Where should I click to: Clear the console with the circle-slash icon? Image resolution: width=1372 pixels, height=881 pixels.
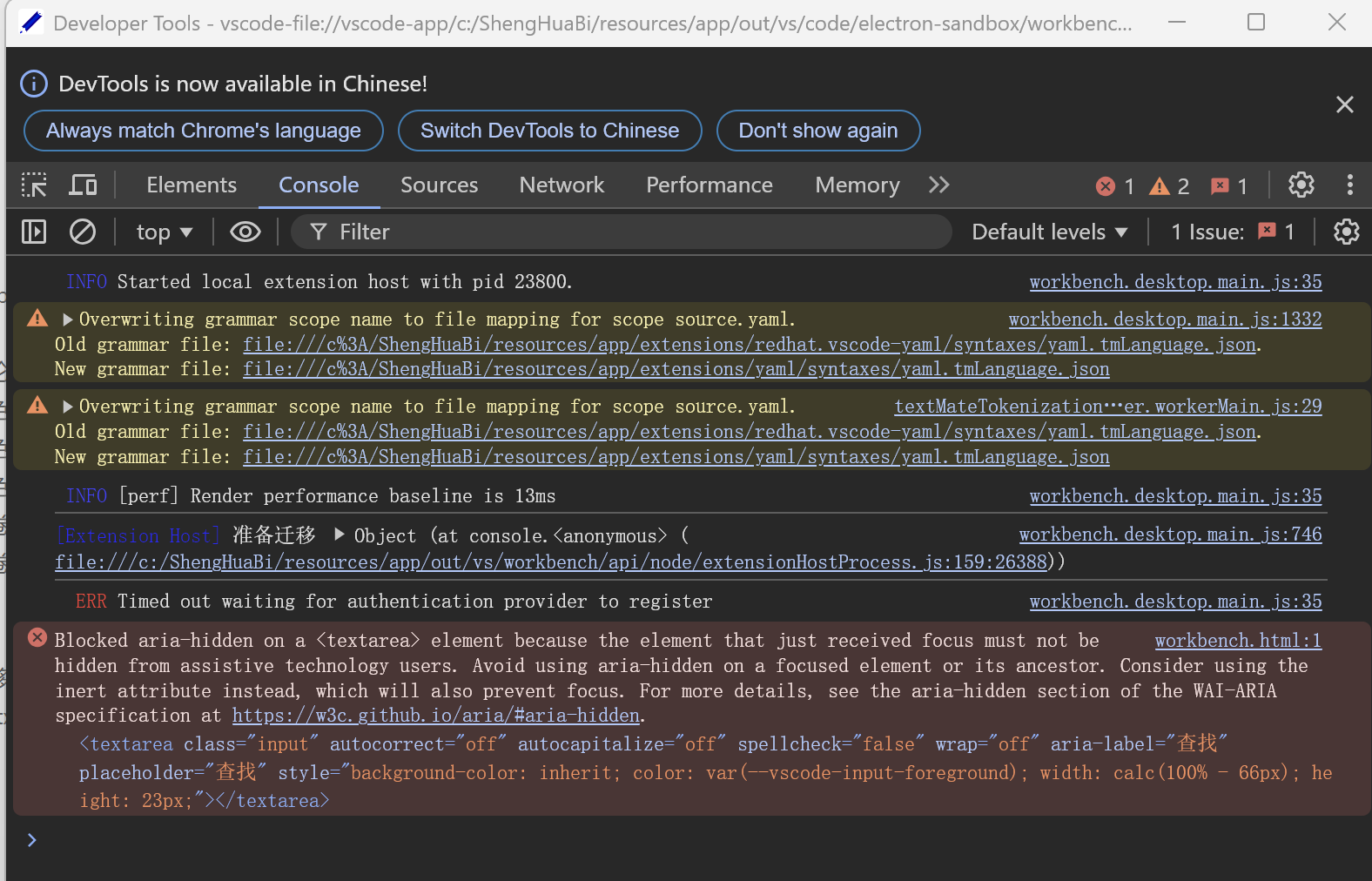(x=83, y=232)
